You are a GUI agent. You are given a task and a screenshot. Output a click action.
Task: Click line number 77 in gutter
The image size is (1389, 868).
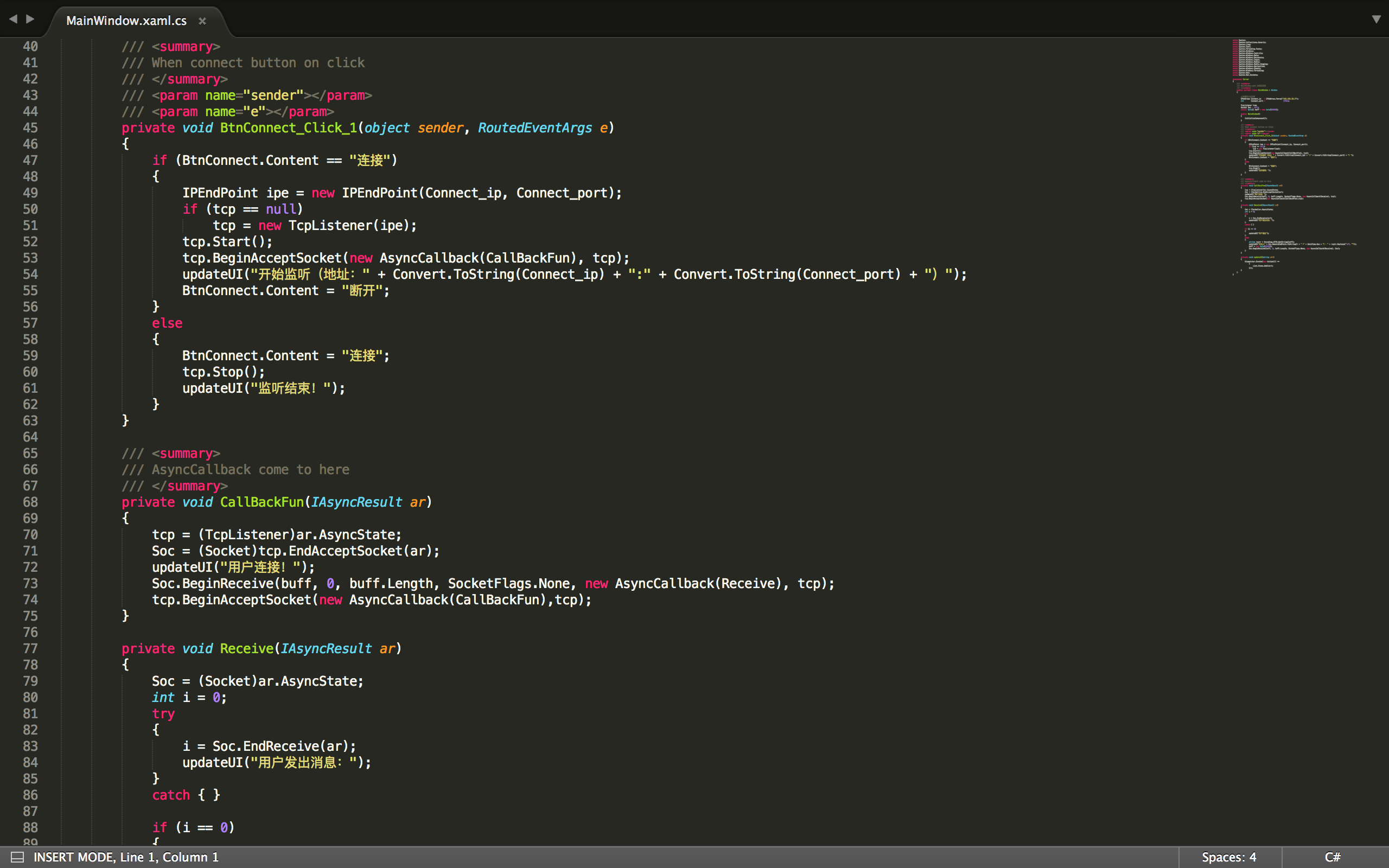30,648
